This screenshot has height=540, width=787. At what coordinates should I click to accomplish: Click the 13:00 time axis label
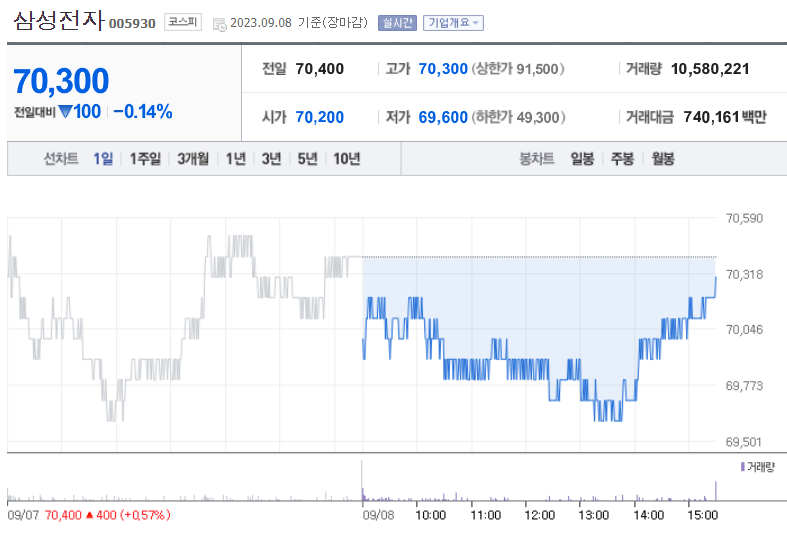tap(594, 515)
